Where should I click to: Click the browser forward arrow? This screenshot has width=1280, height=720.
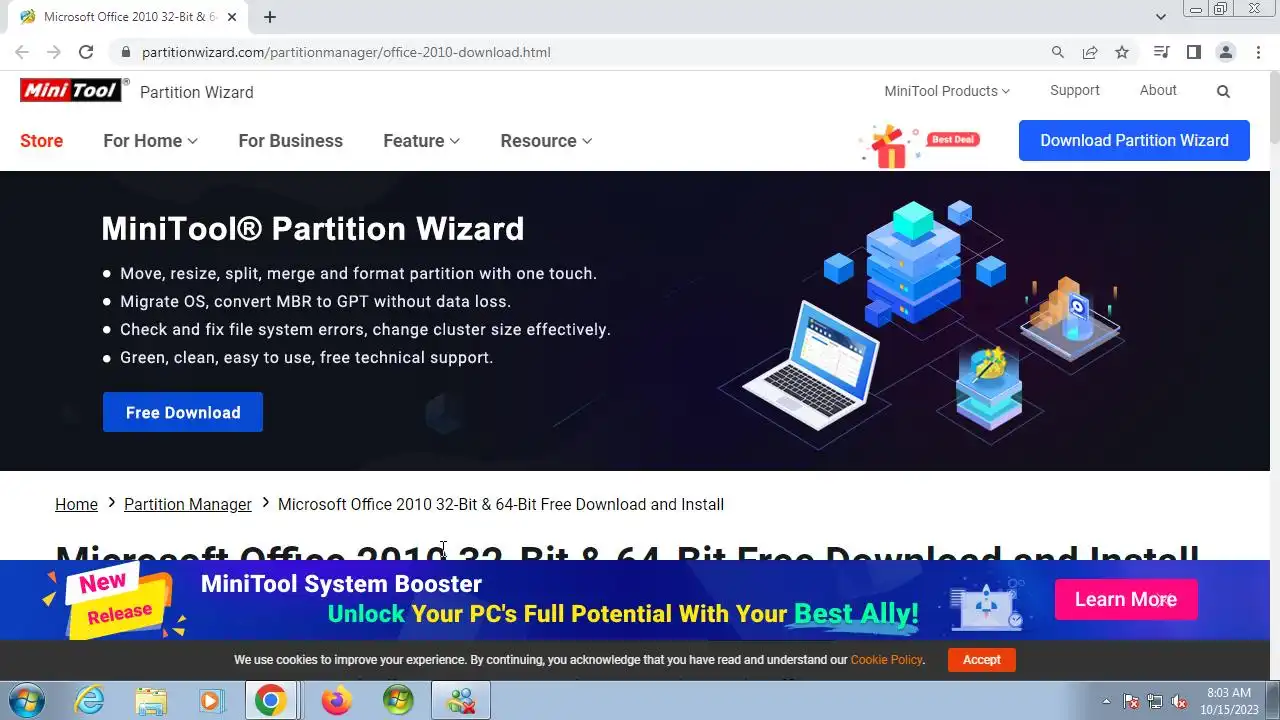tap(54, 52)
